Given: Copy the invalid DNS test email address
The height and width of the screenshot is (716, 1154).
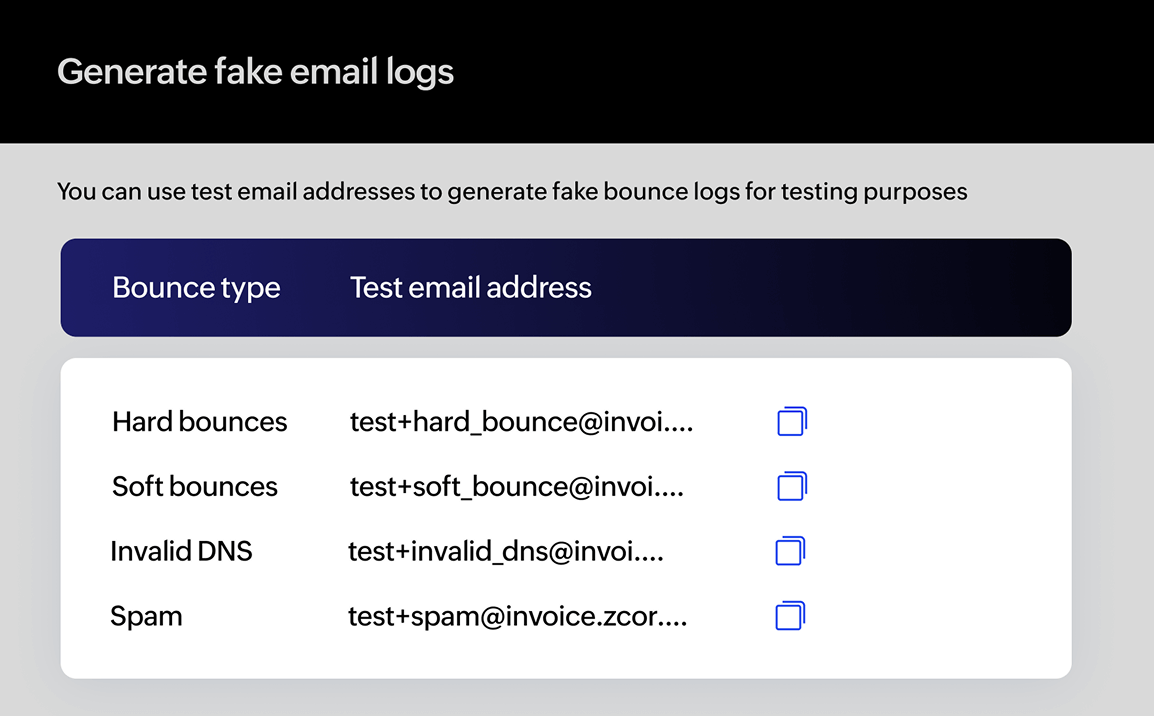Looking at the screenshot, I should tap(790, 551).
